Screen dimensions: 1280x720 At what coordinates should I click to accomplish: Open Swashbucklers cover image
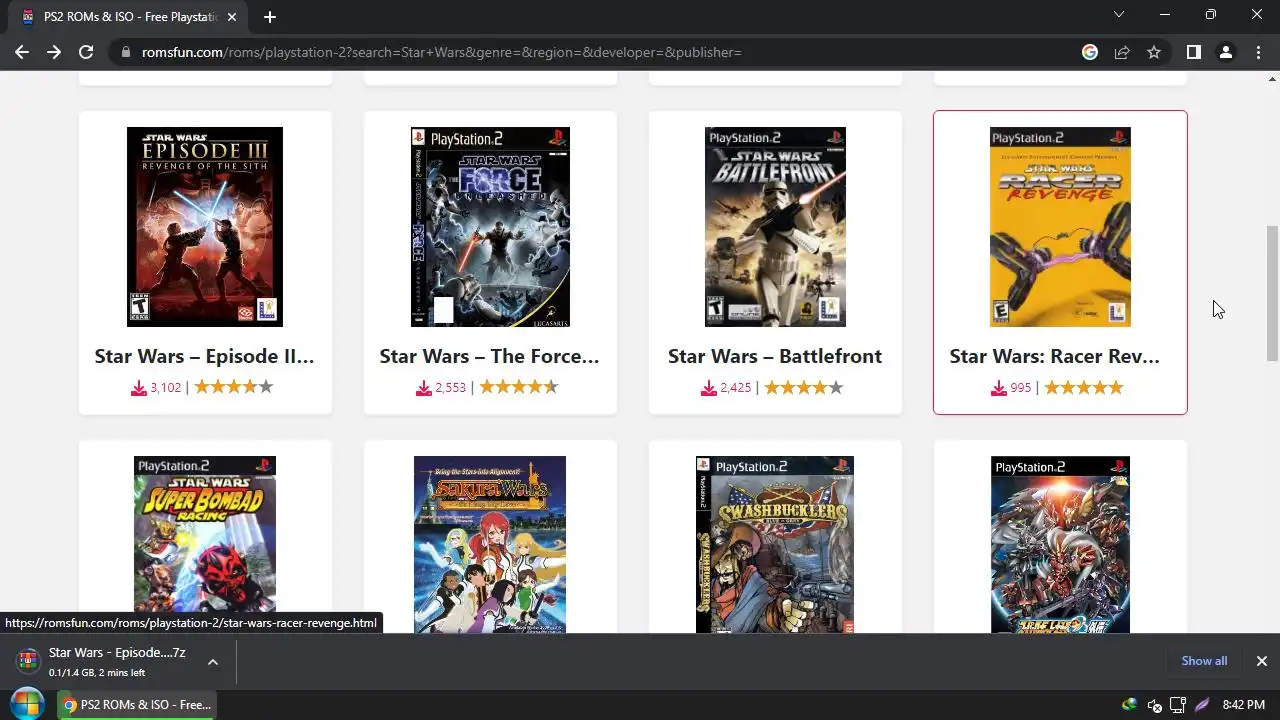[x=775, y=544]
